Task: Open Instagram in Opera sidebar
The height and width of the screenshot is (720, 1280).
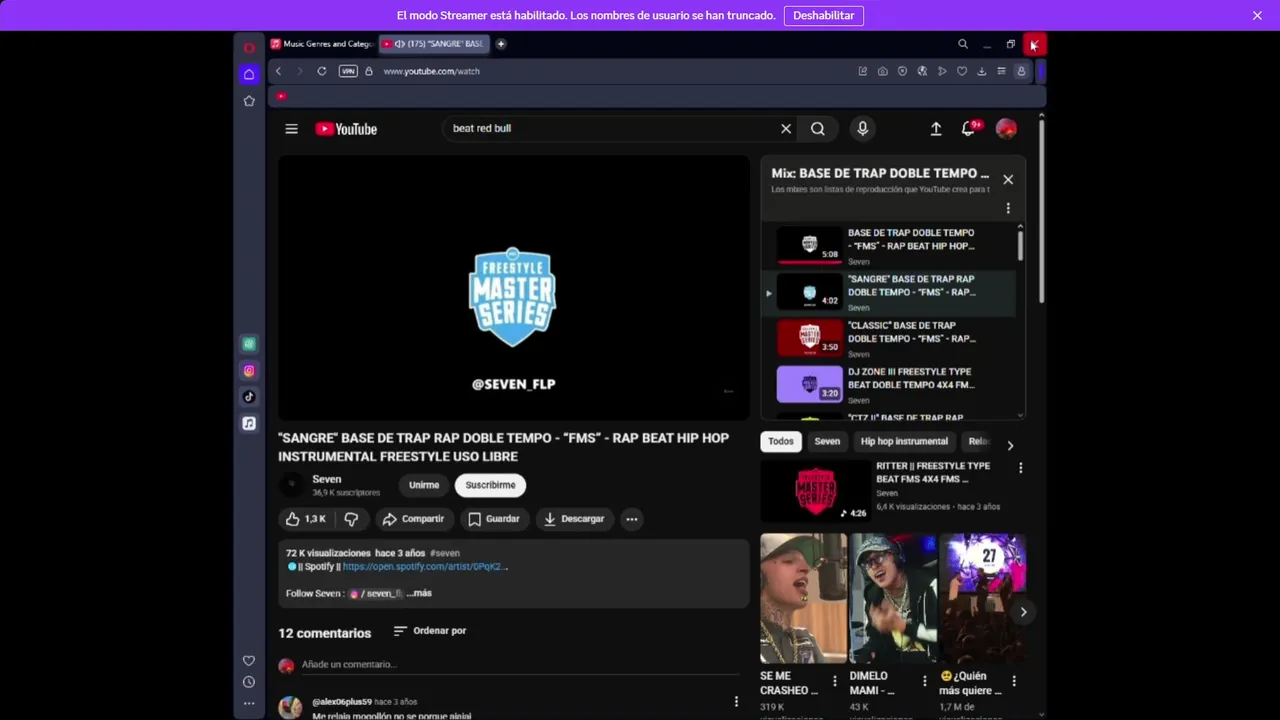Action: click(x=249, y=371)
